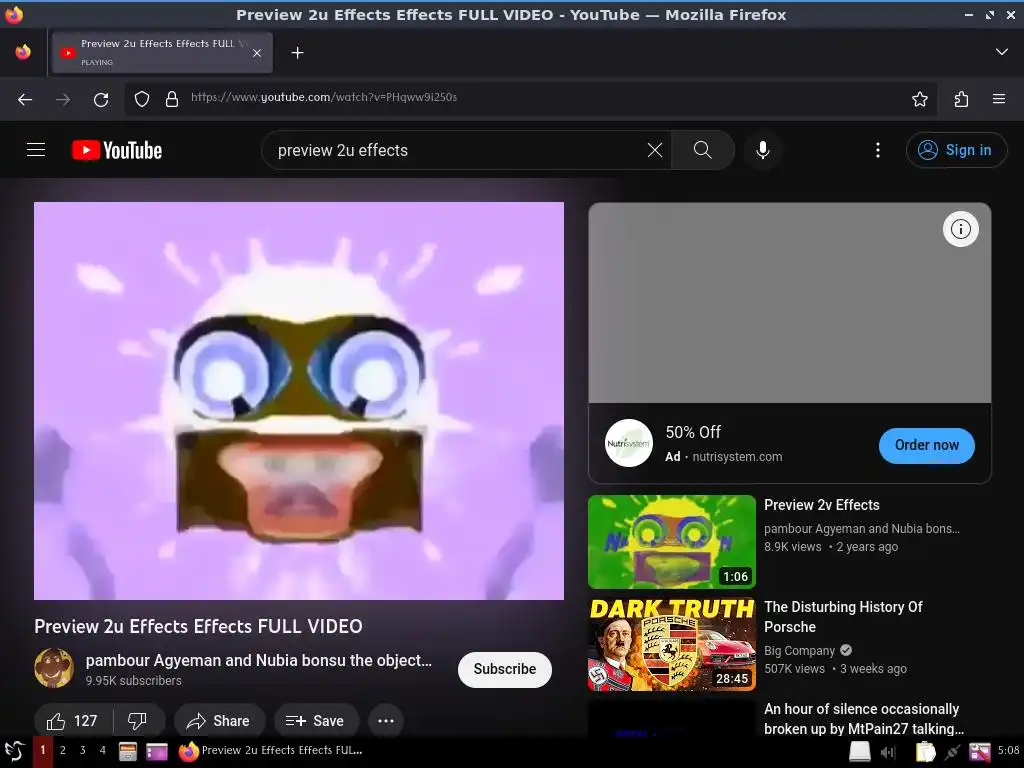Open Firefox View pinned icon

(23, 52)
